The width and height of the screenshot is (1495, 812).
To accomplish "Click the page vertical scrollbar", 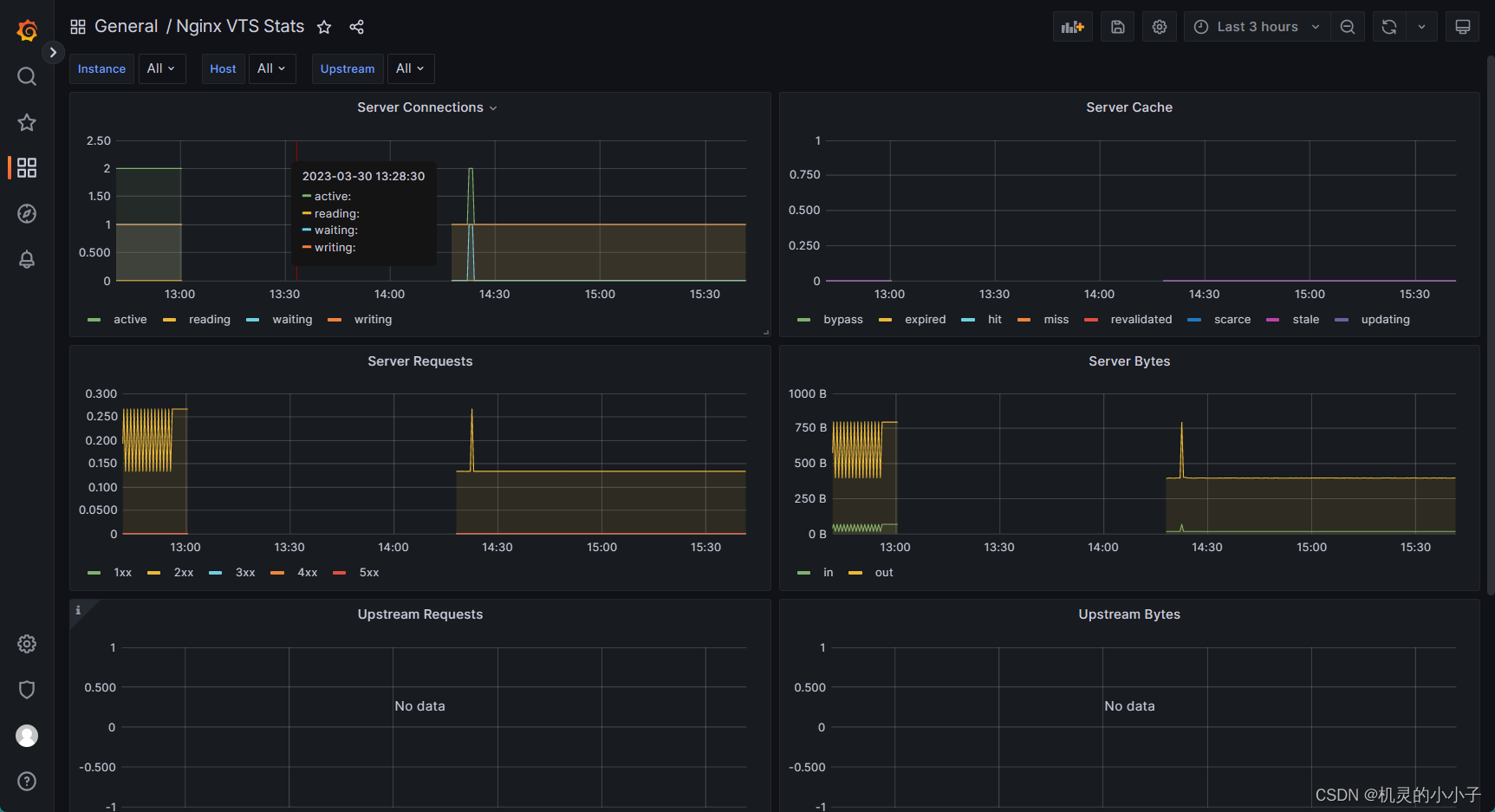I will tap(1491, 325).
